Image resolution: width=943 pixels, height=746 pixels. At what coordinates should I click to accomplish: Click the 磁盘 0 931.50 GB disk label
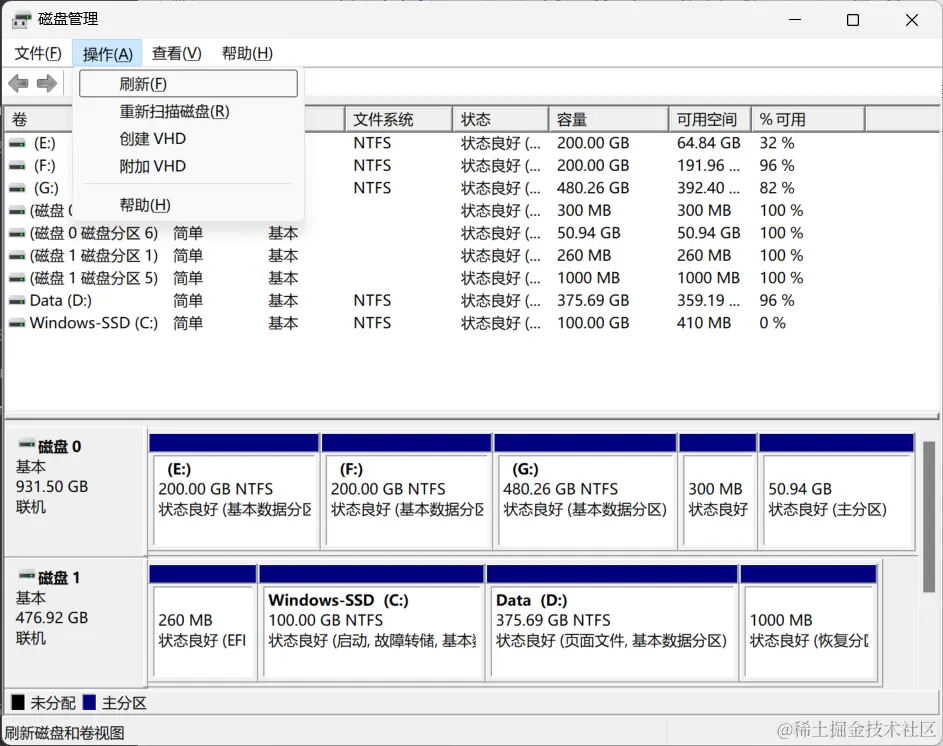[75, 492]
